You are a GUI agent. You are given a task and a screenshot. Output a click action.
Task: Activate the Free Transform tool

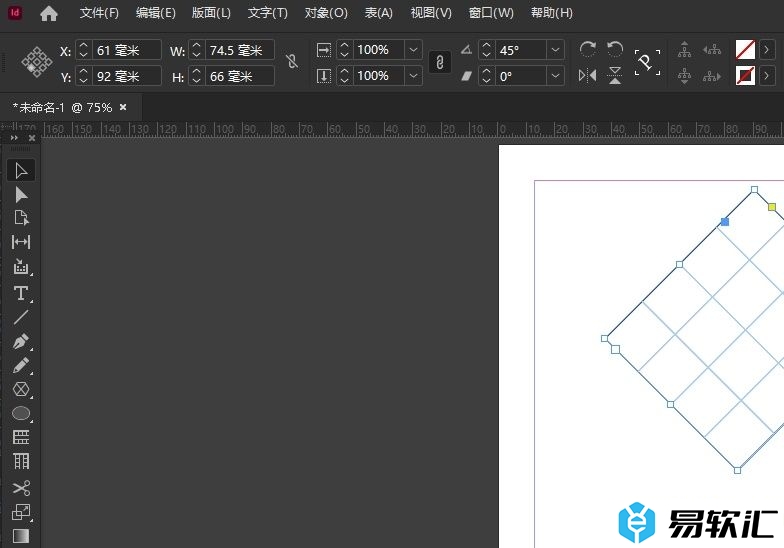pos(21,512)
